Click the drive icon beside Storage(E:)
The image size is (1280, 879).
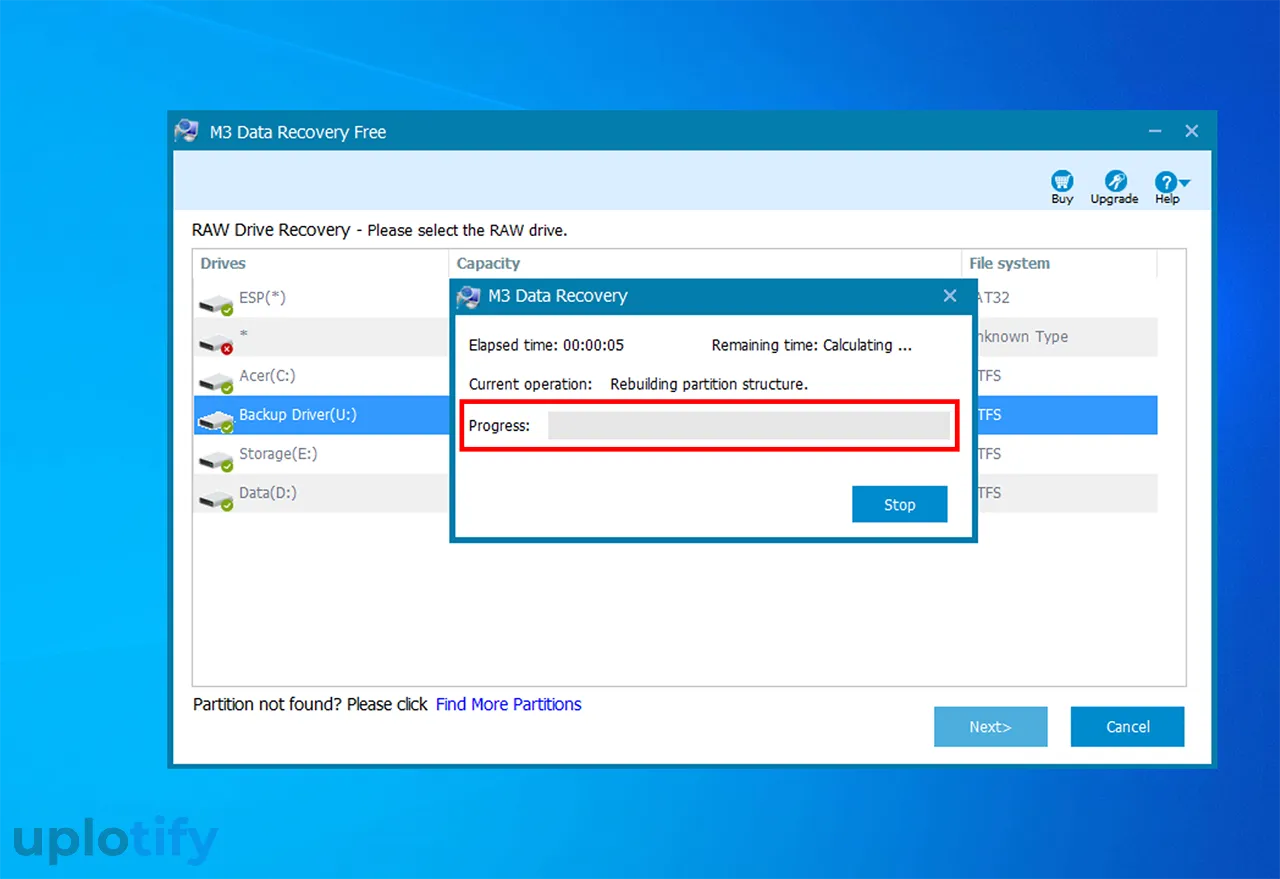tap(216, 460)
